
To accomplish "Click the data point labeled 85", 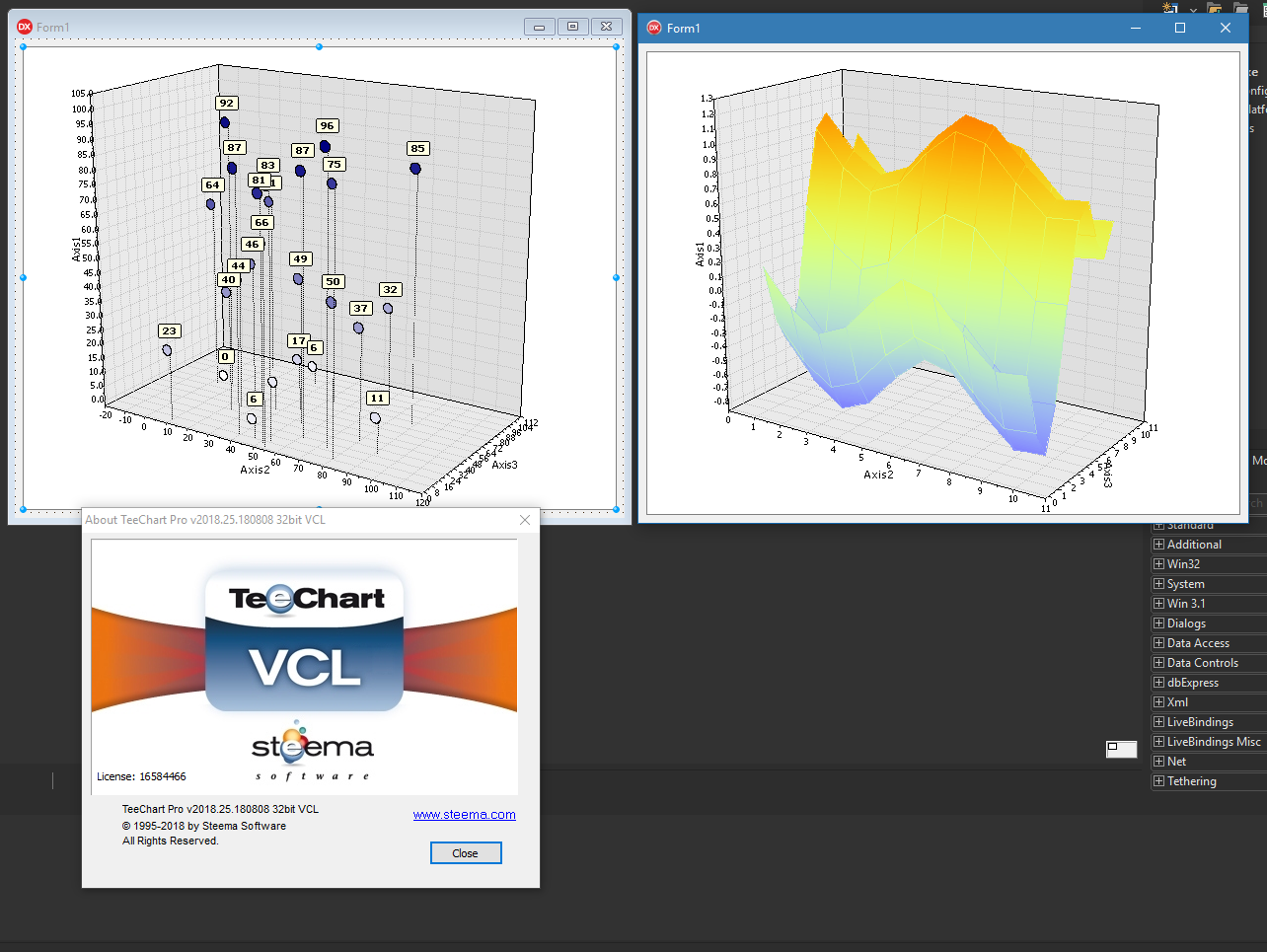I will 415,169.
